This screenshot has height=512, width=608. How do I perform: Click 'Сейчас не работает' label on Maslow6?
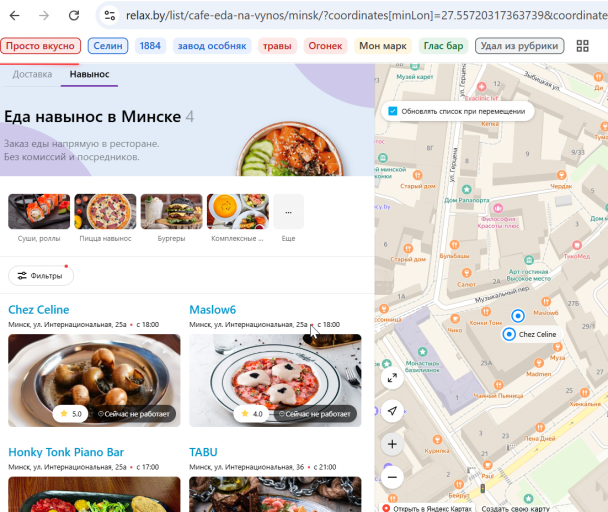click(315, 414)
